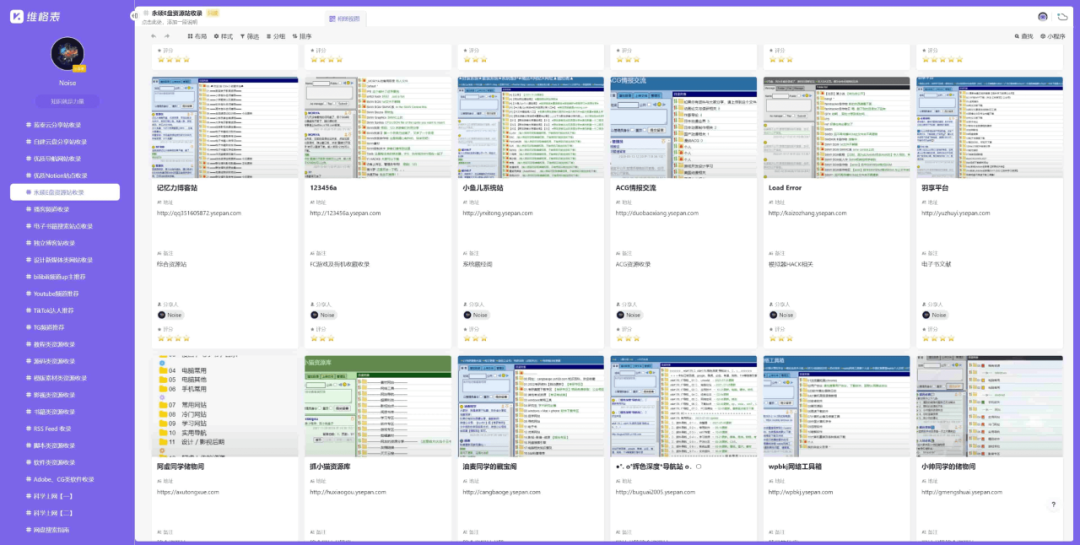Open the 小程序 widget panel

pyautogui.click(x=1054, y=36)
